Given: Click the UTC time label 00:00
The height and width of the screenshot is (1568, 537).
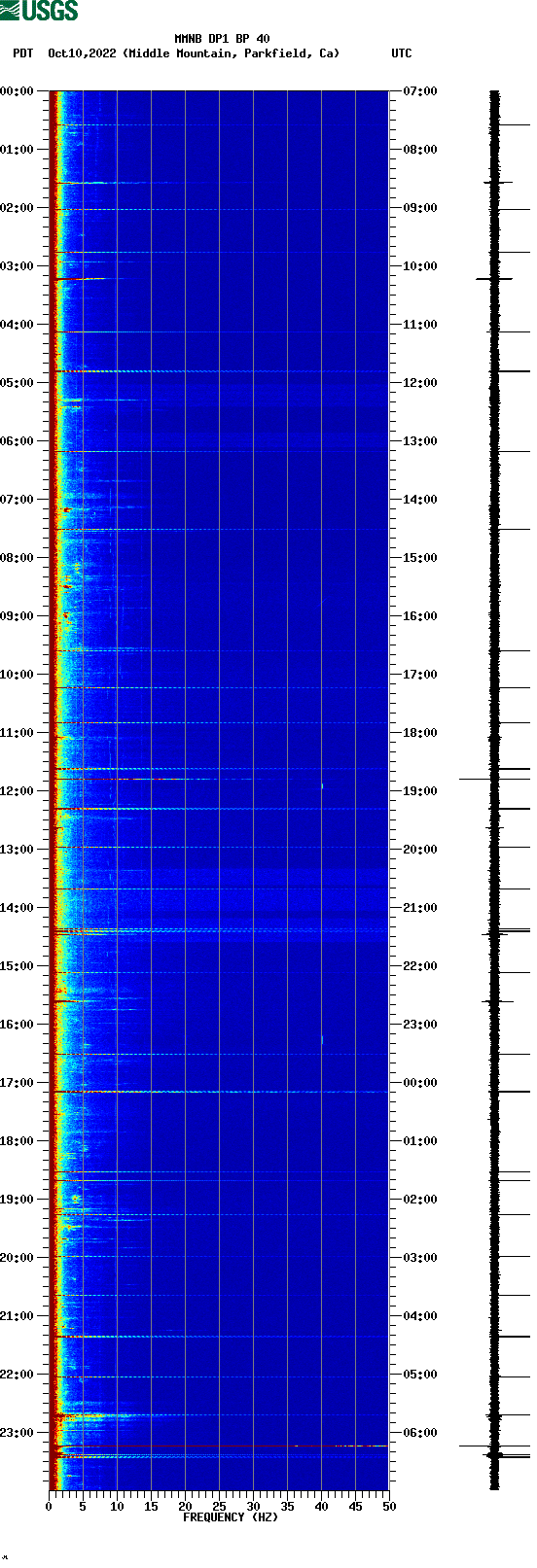Looking at the screenshot, I should (x=420, y=1083).
